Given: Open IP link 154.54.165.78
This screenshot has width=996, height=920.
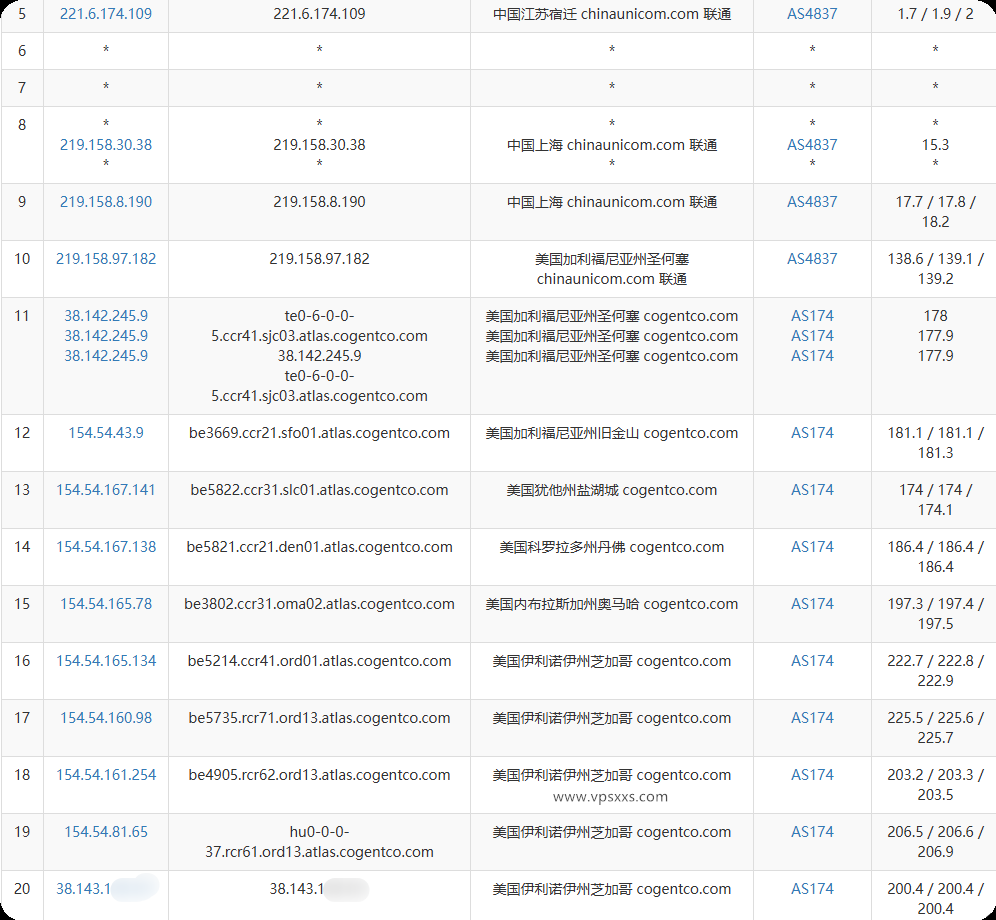Looking at the screenshot, I should (x=105, y=604).
